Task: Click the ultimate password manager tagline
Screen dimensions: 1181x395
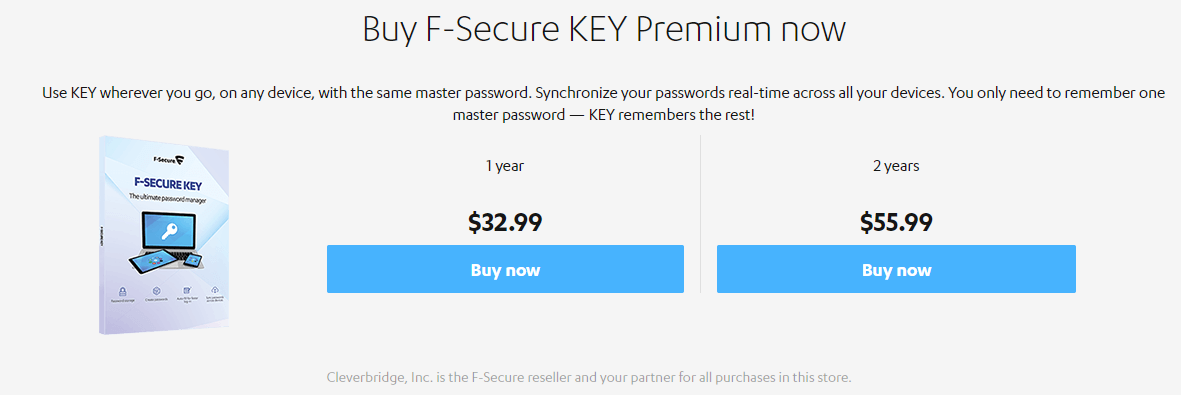Action: (x=166, y=198)
